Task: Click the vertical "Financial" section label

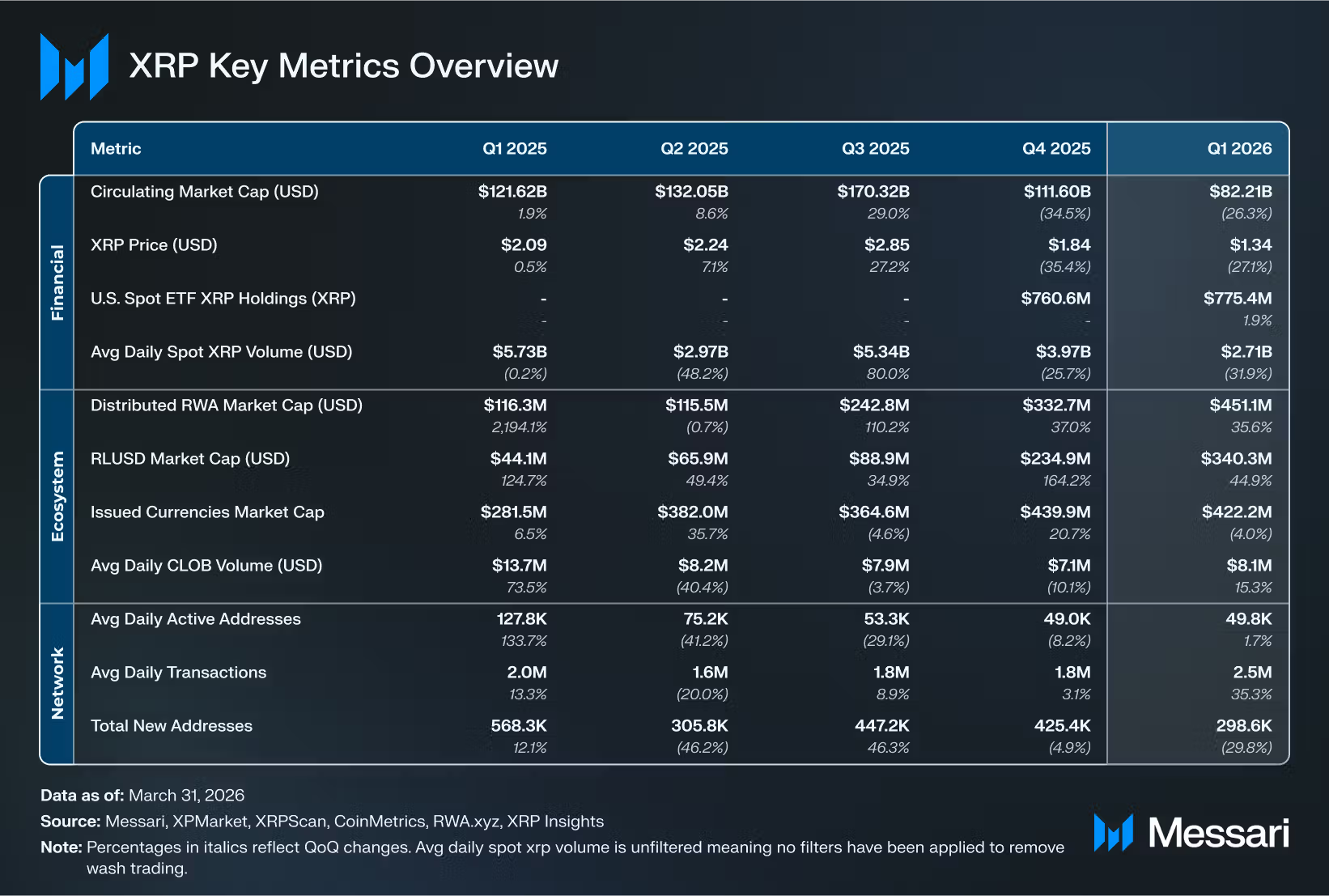Action: [57, 282]
